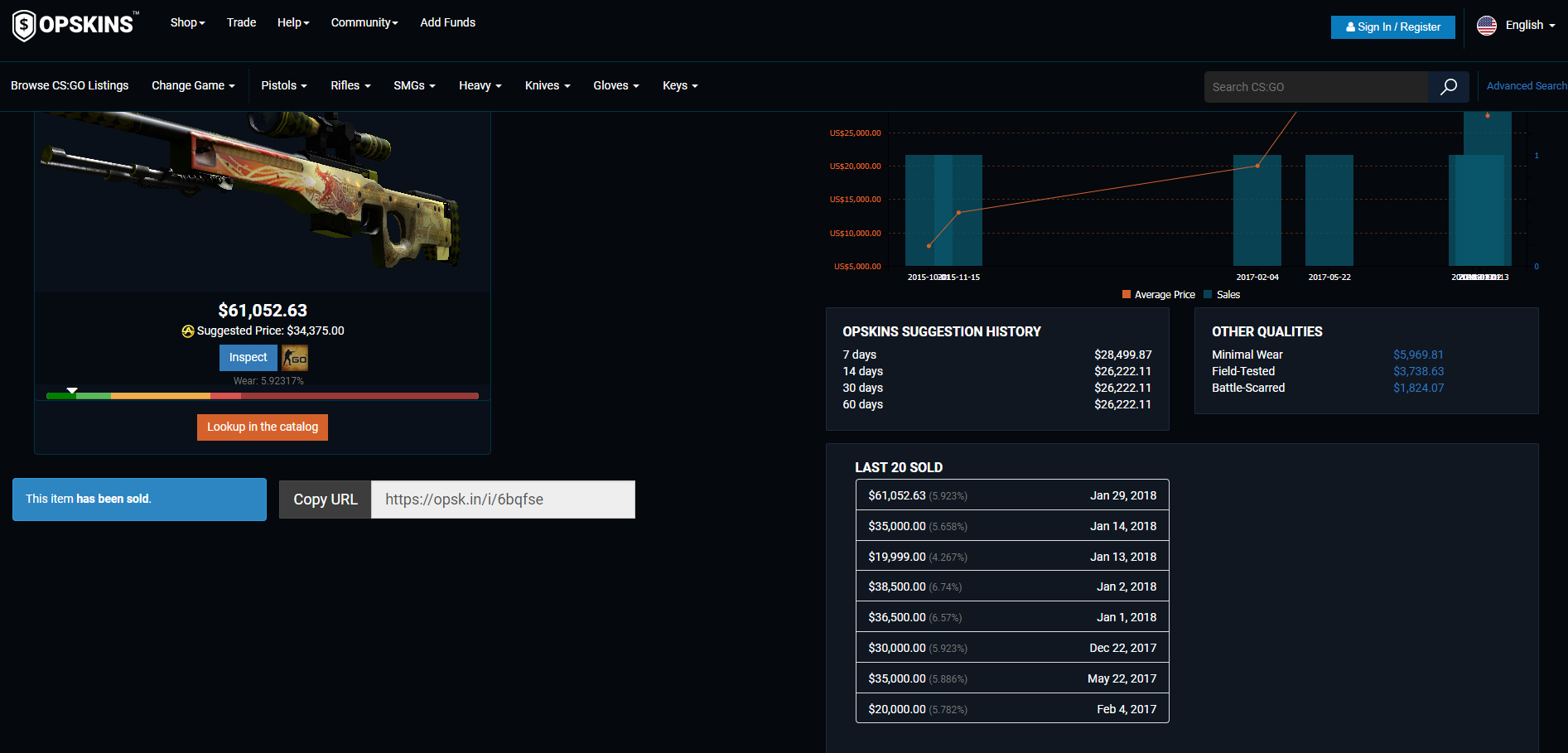Toggle Sales legend in chart

pos(1223,295)
